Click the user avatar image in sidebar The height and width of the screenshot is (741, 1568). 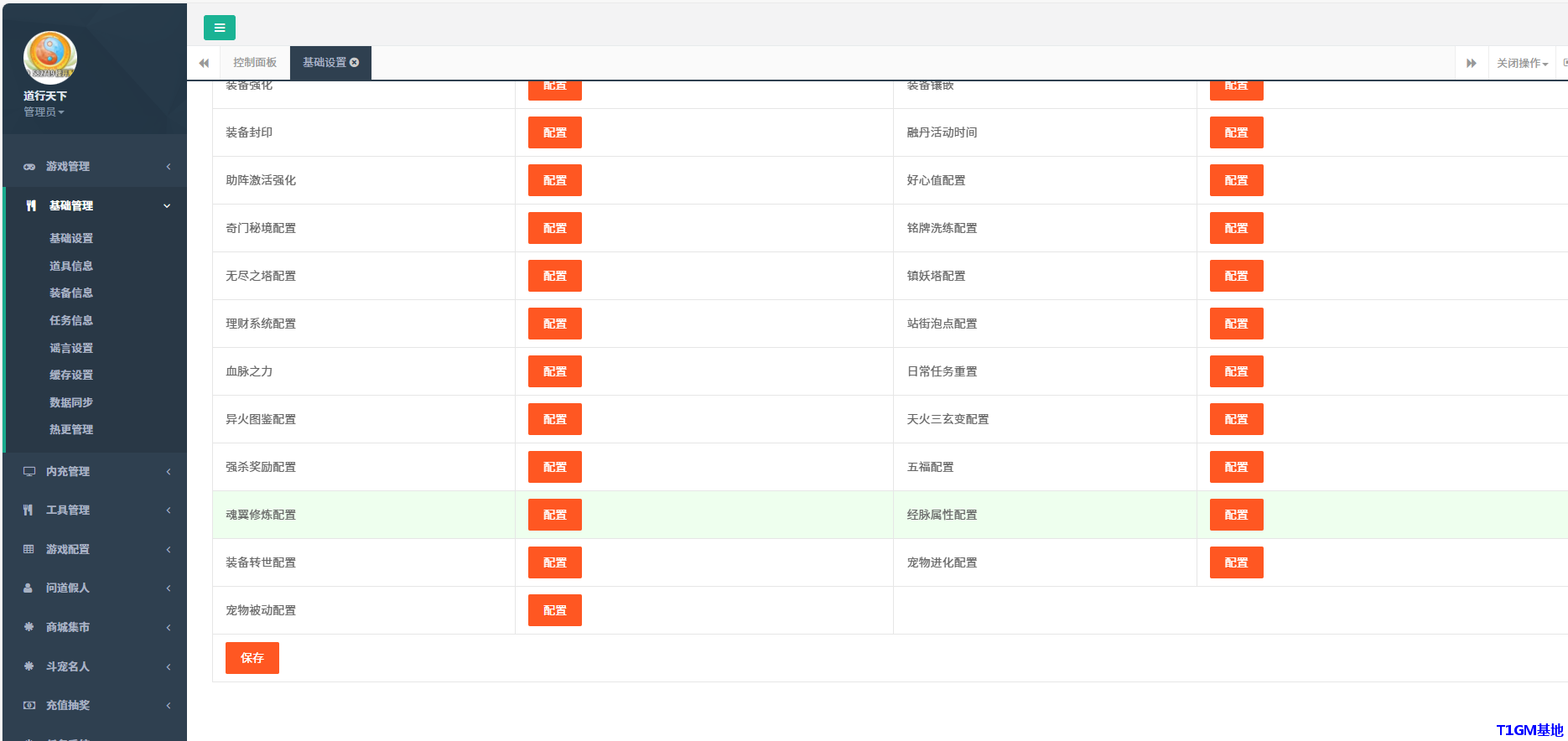coord(50,58)
